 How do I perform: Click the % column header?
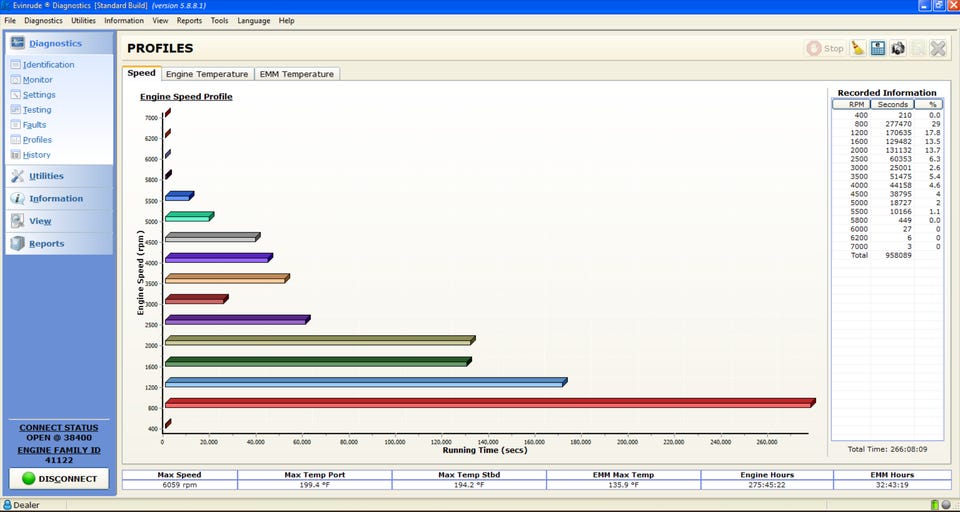929,105
